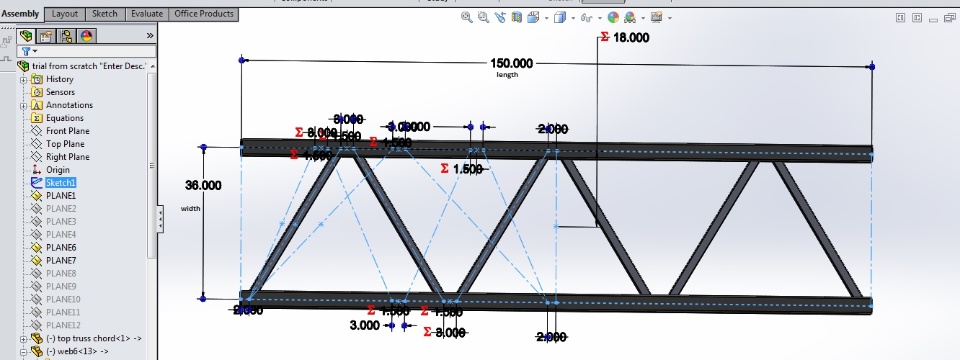Click the 36.000 width dimension

pos(203,186)
